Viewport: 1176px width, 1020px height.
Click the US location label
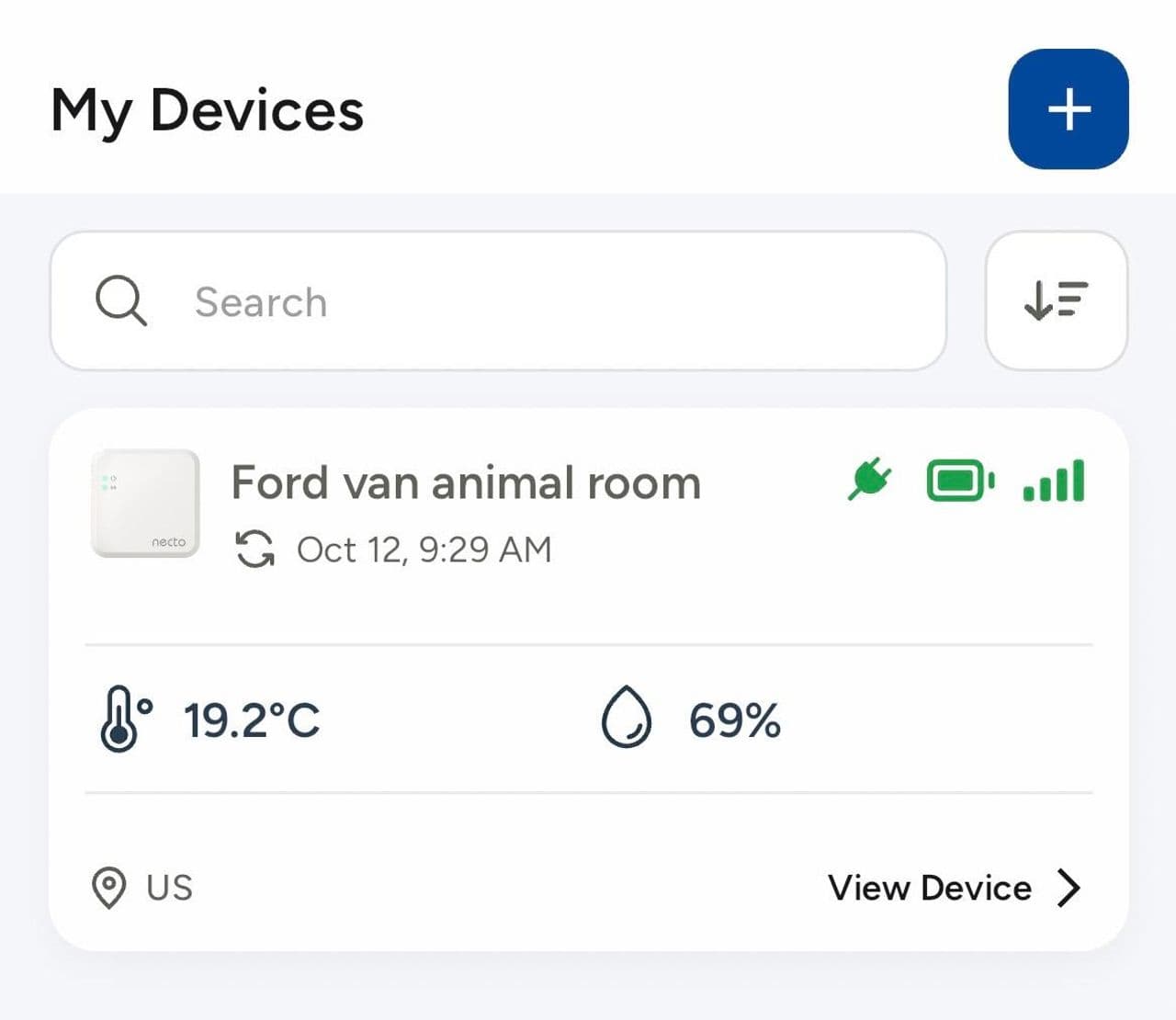click(170, 888)
